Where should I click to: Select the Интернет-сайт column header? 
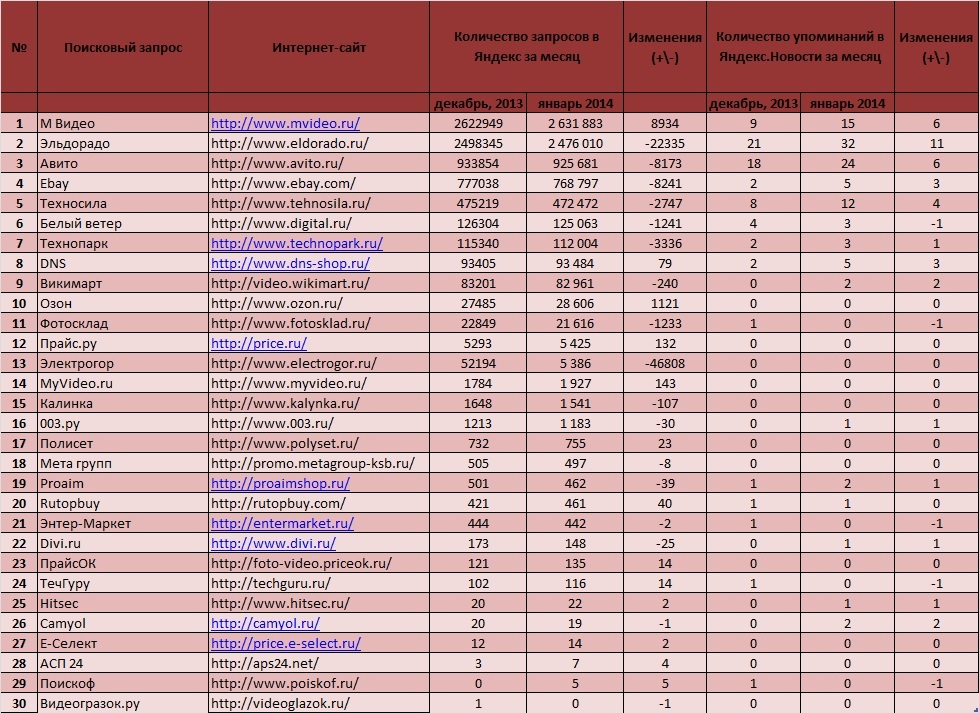click(x=319, y=47)
